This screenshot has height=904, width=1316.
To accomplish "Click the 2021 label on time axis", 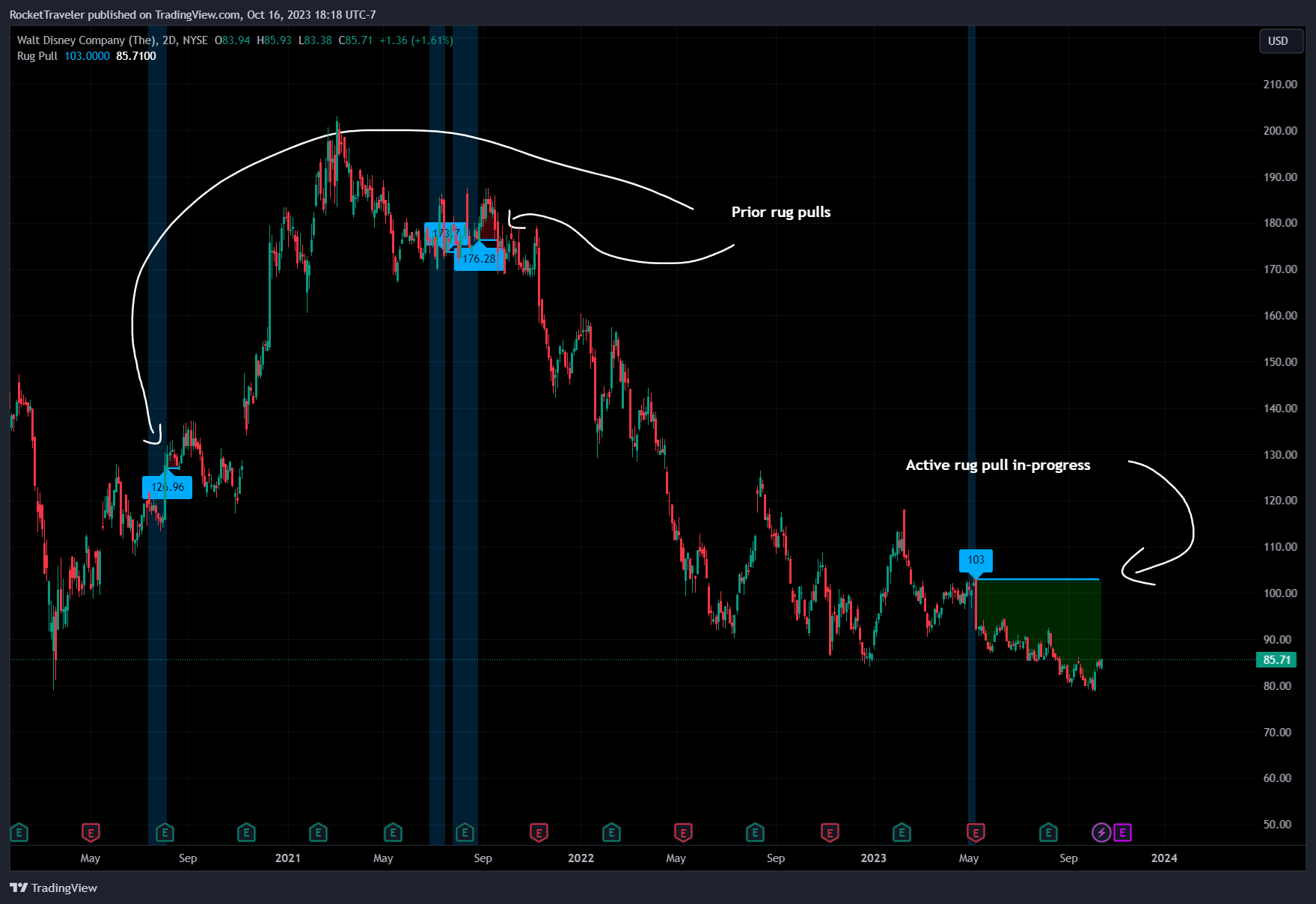I will point(288,858).
